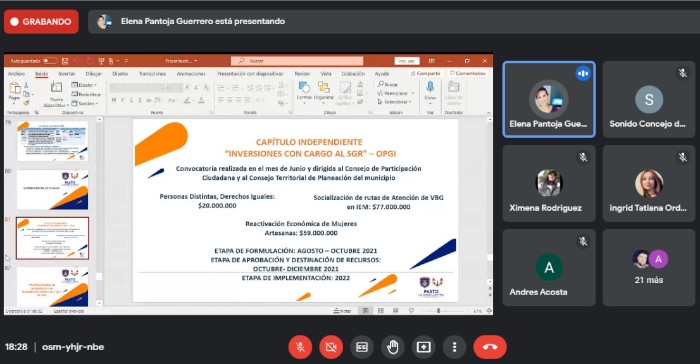Image resolution: width=700 pixels, height=364 pixels.
Task: Click the italic K formatting button
Action: 123,100
